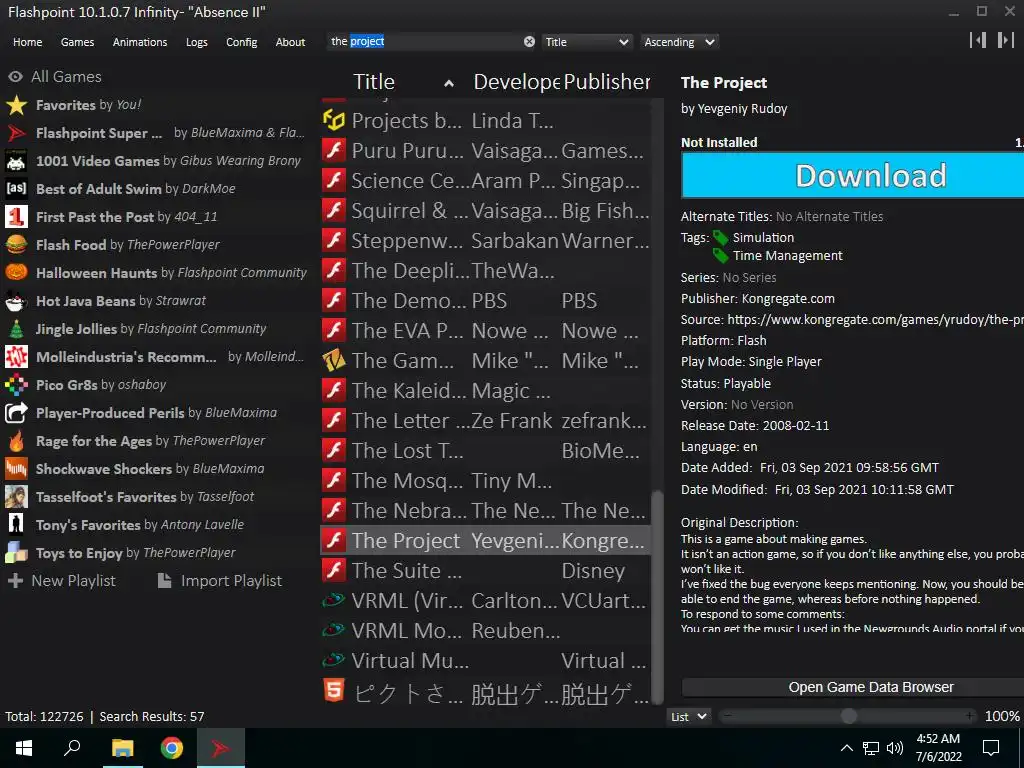
Task: Show All Games list
Action: tap(55, 76)
